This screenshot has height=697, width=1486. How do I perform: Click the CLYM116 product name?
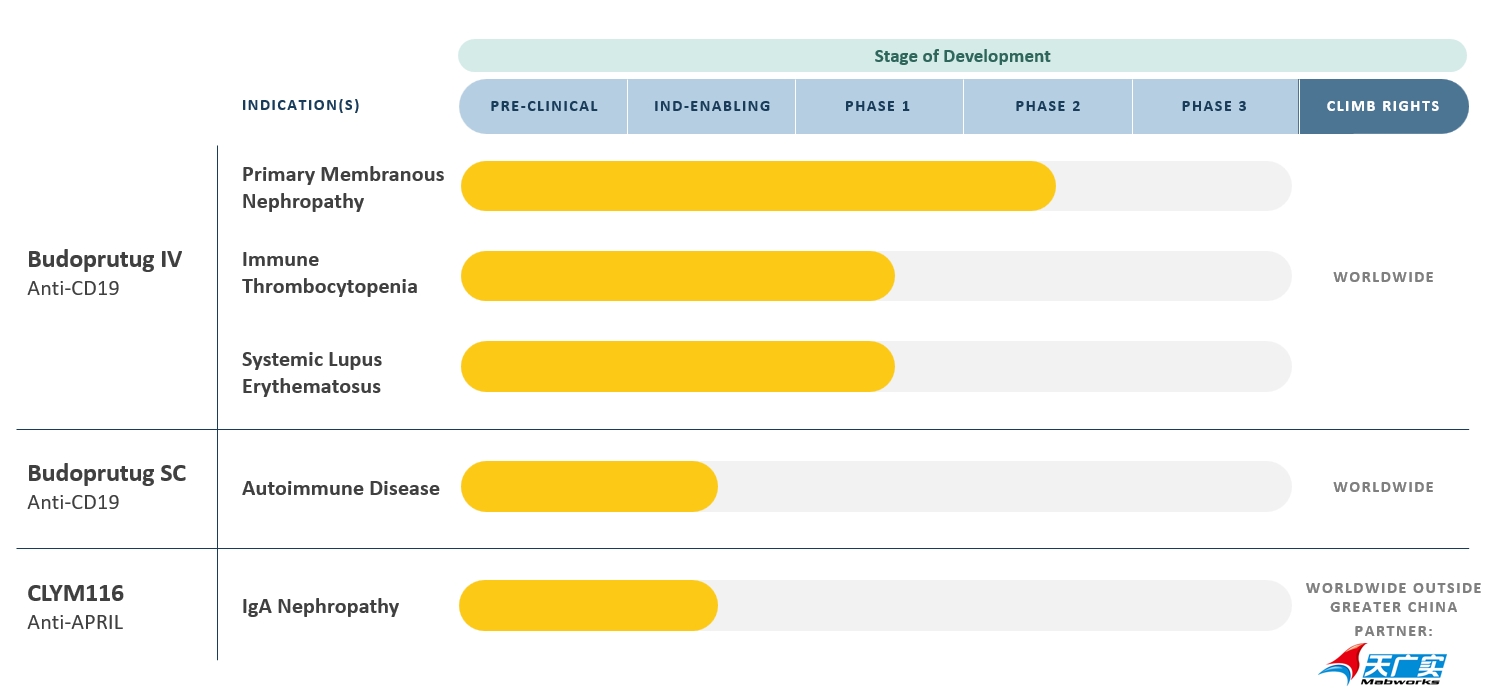point(75,593)
